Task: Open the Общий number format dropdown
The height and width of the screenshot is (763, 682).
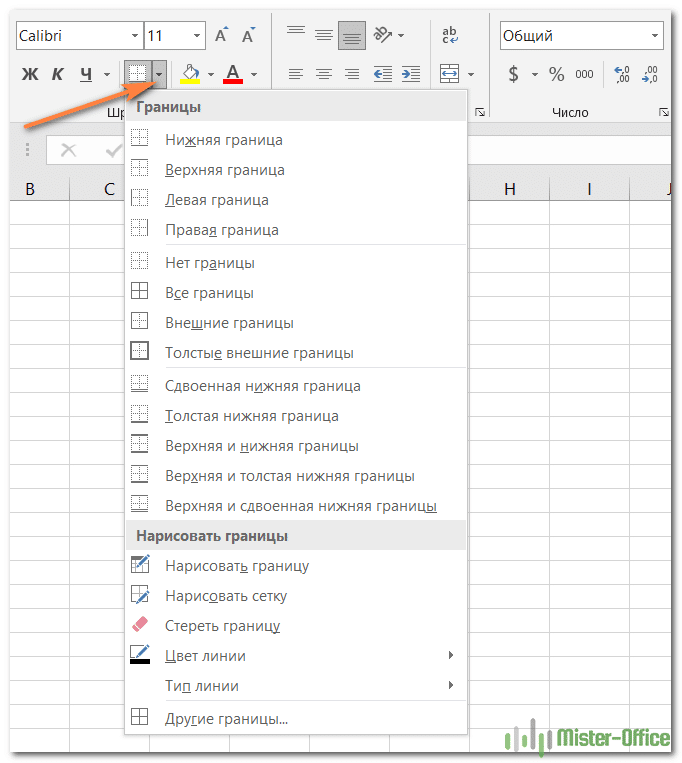Action: tap(655, 36)
